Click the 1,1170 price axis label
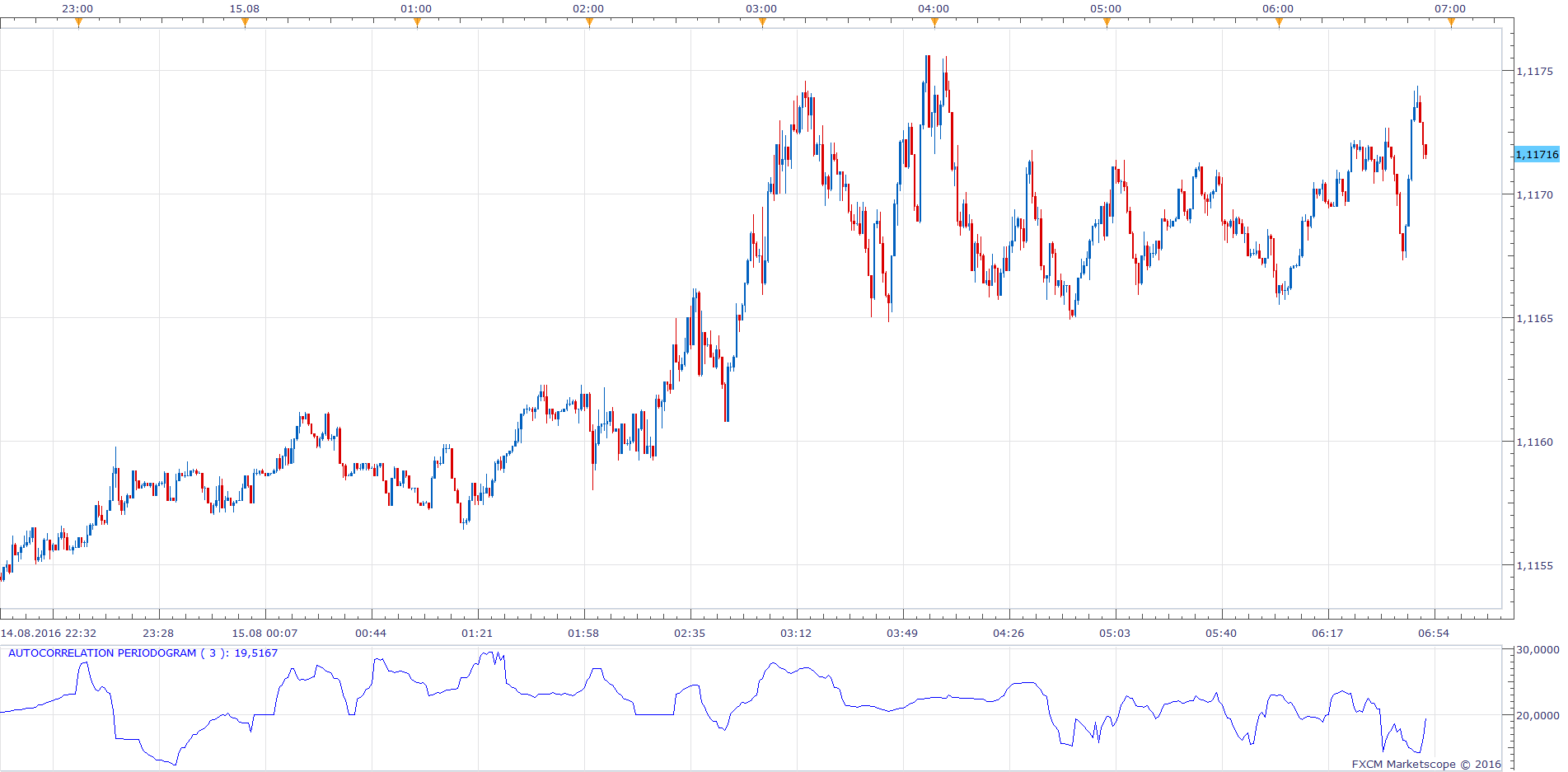Viewport: 1568px width, 772px height. coord(1534,194)
